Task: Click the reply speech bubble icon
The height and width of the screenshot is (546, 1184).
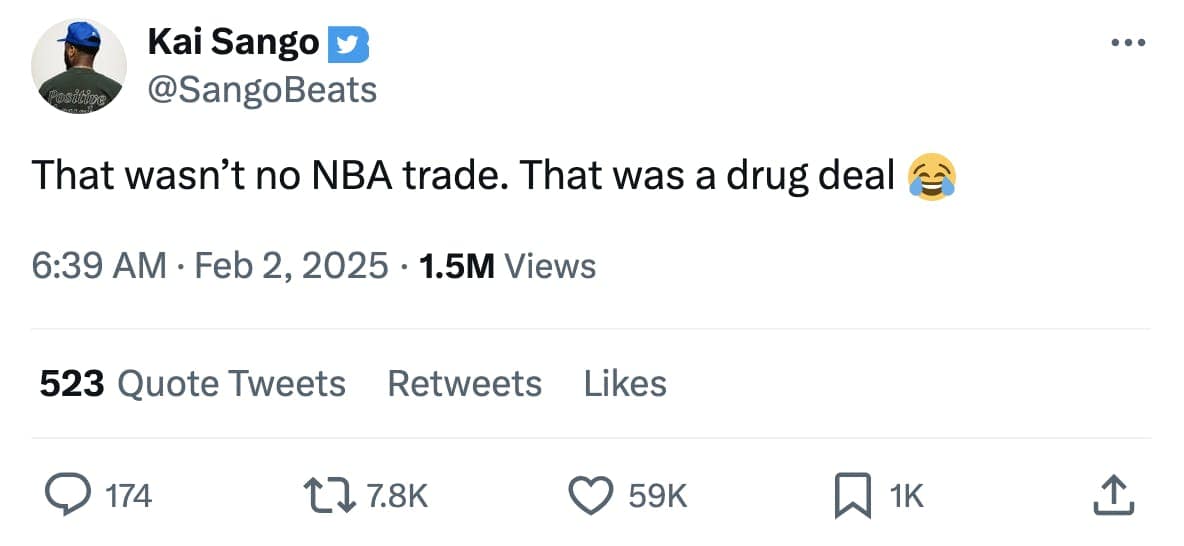Action: coord(67,495)
